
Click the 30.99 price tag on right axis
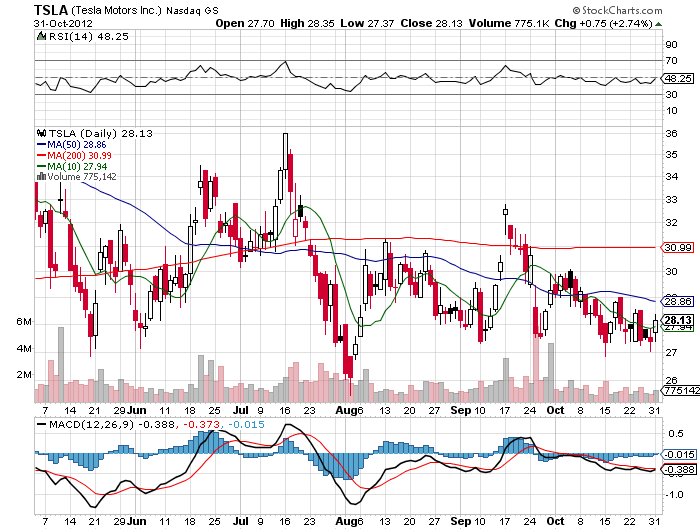[678, 247]
